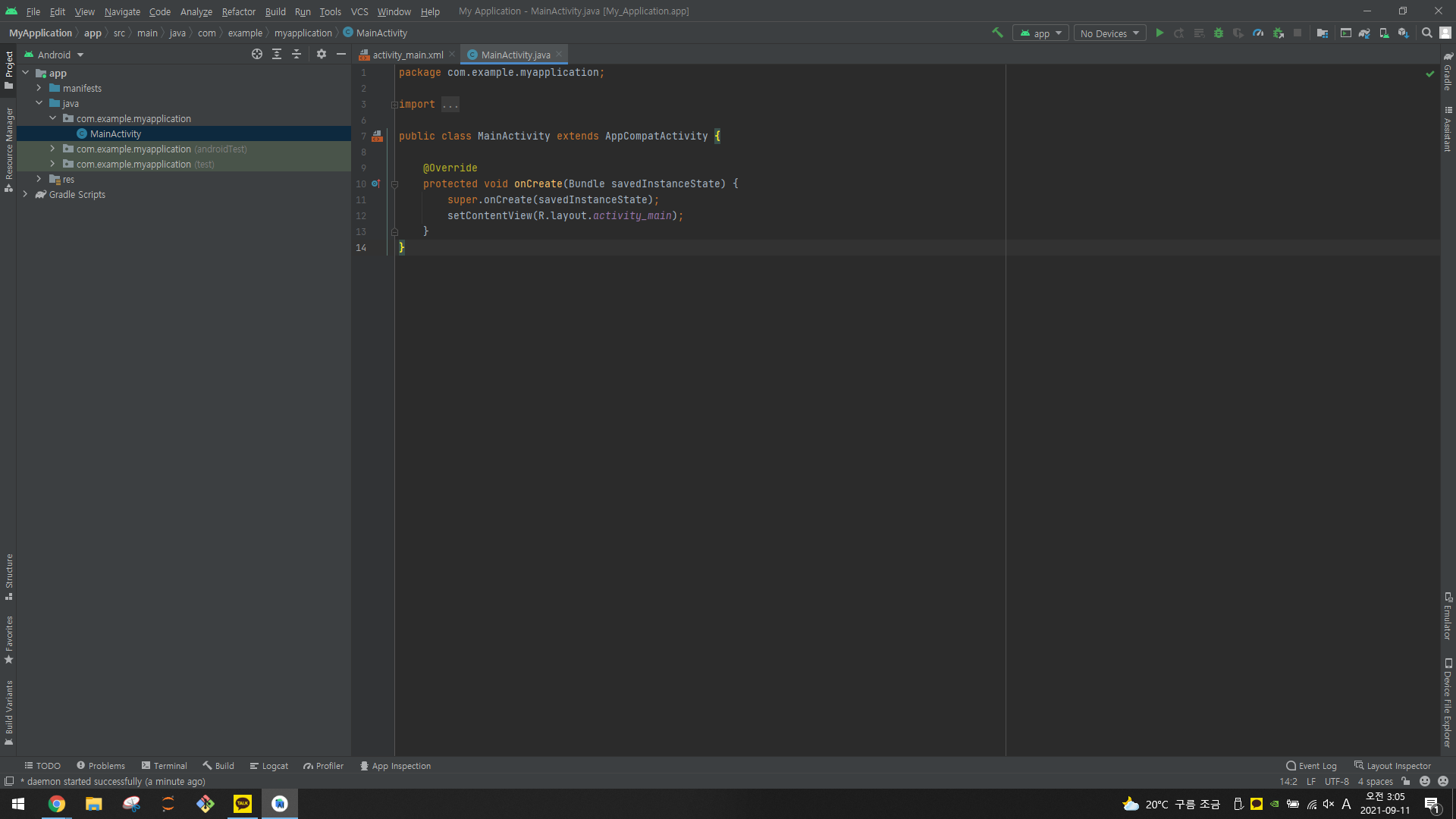Open the No Devices dropdown

point(1109,33)
